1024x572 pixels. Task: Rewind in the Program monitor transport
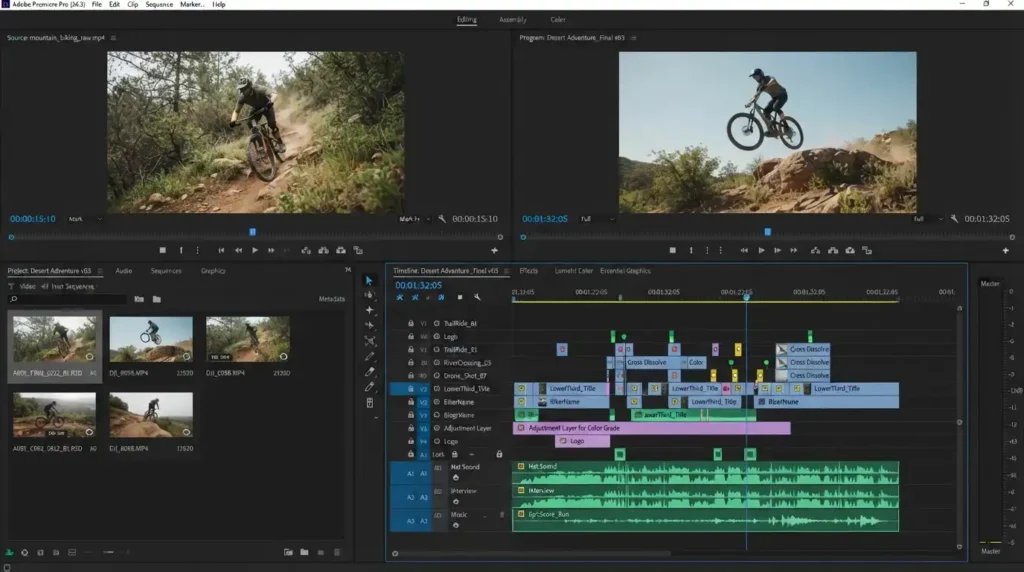click(x=744, y=250)
